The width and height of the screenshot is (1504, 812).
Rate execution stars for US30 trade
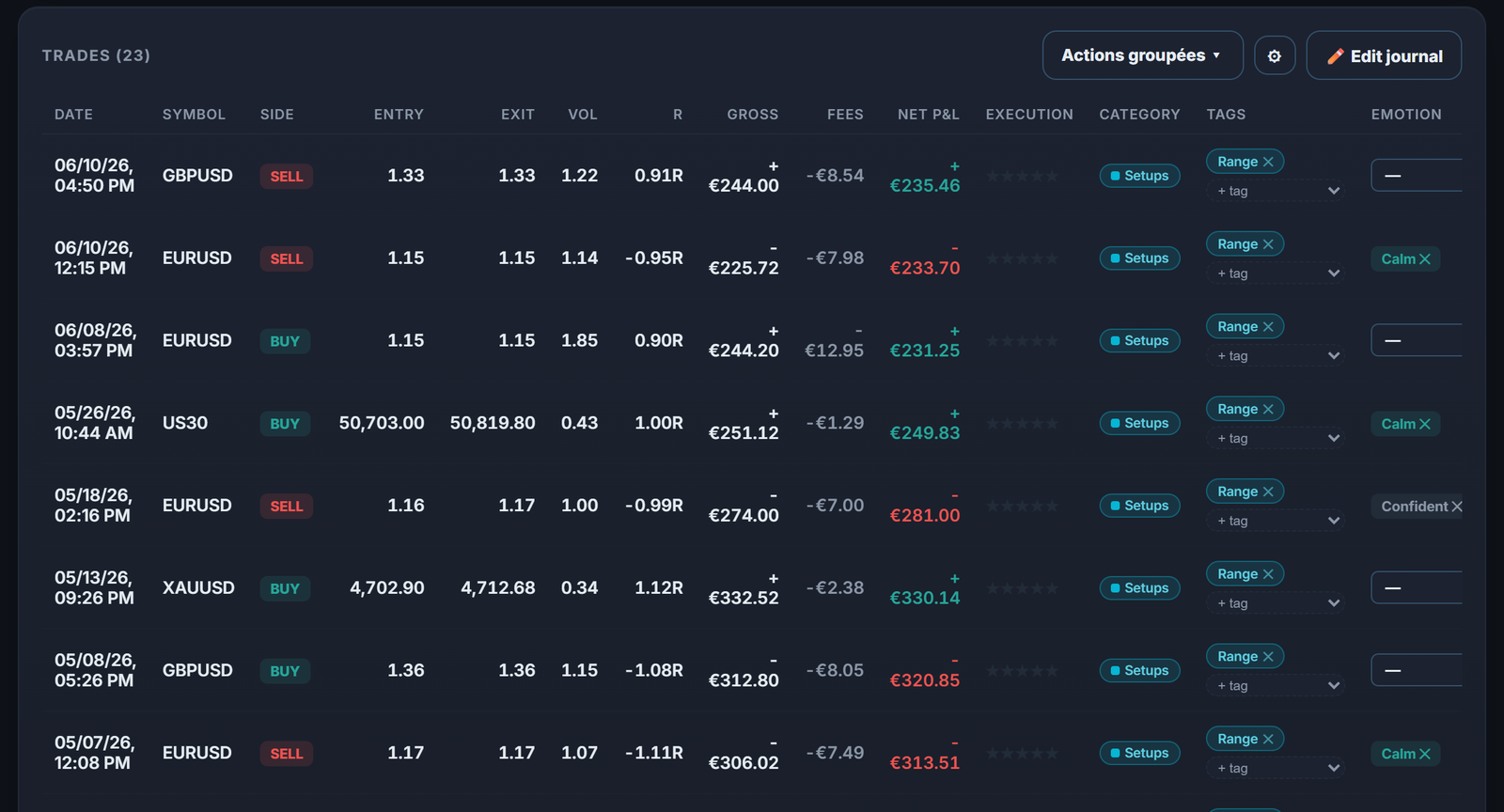[1023, 423]
